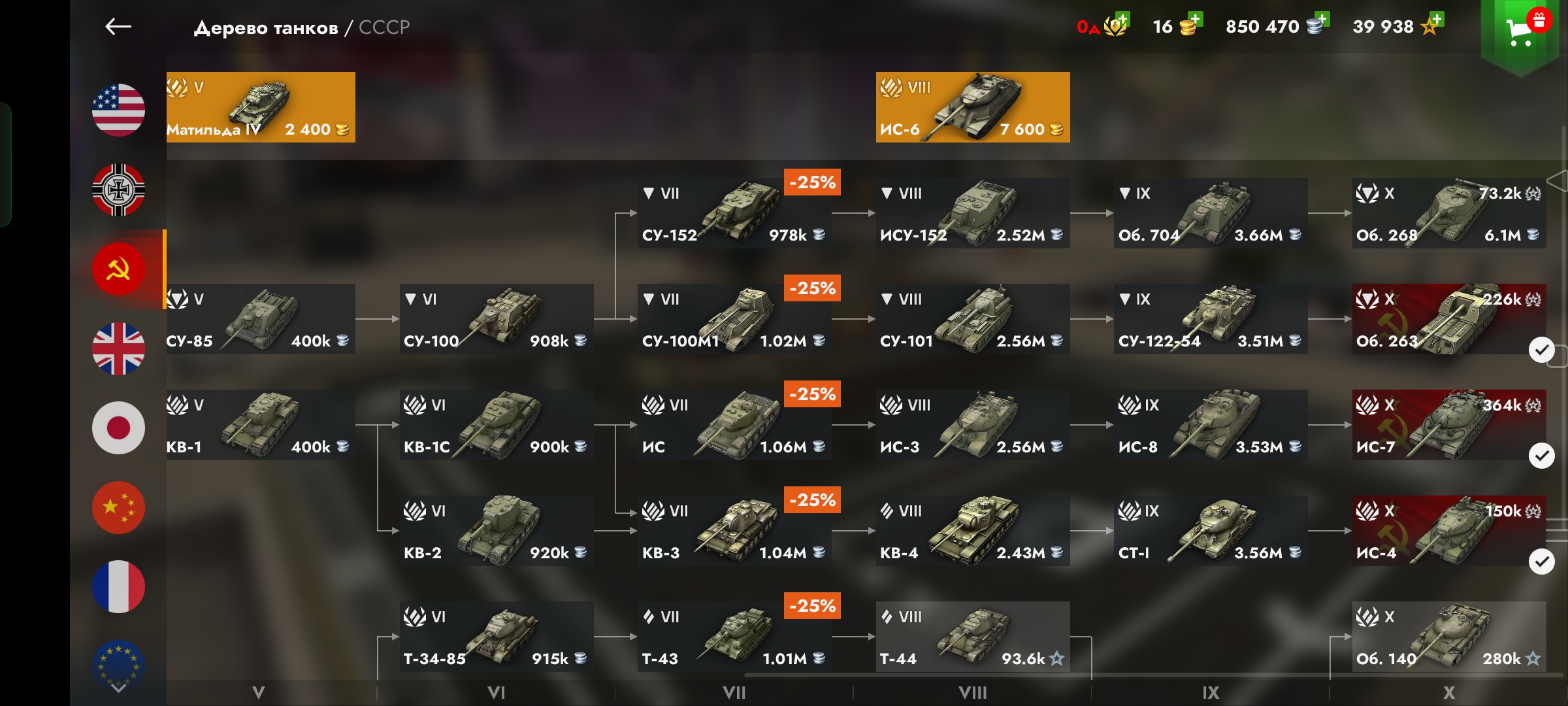Select the Germany nation flag
This screenshot has width=1568, height=706.
(x=118, y=190)
